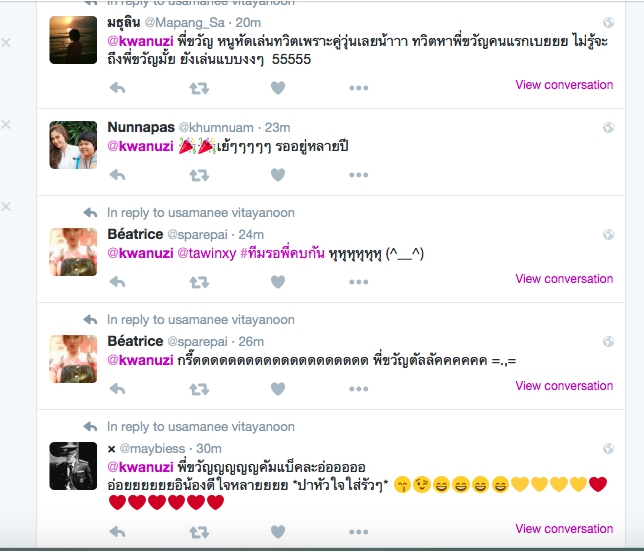Like the @maybiess tweet
This screenshot has height=551, width=644.
(x=278, y=532)
